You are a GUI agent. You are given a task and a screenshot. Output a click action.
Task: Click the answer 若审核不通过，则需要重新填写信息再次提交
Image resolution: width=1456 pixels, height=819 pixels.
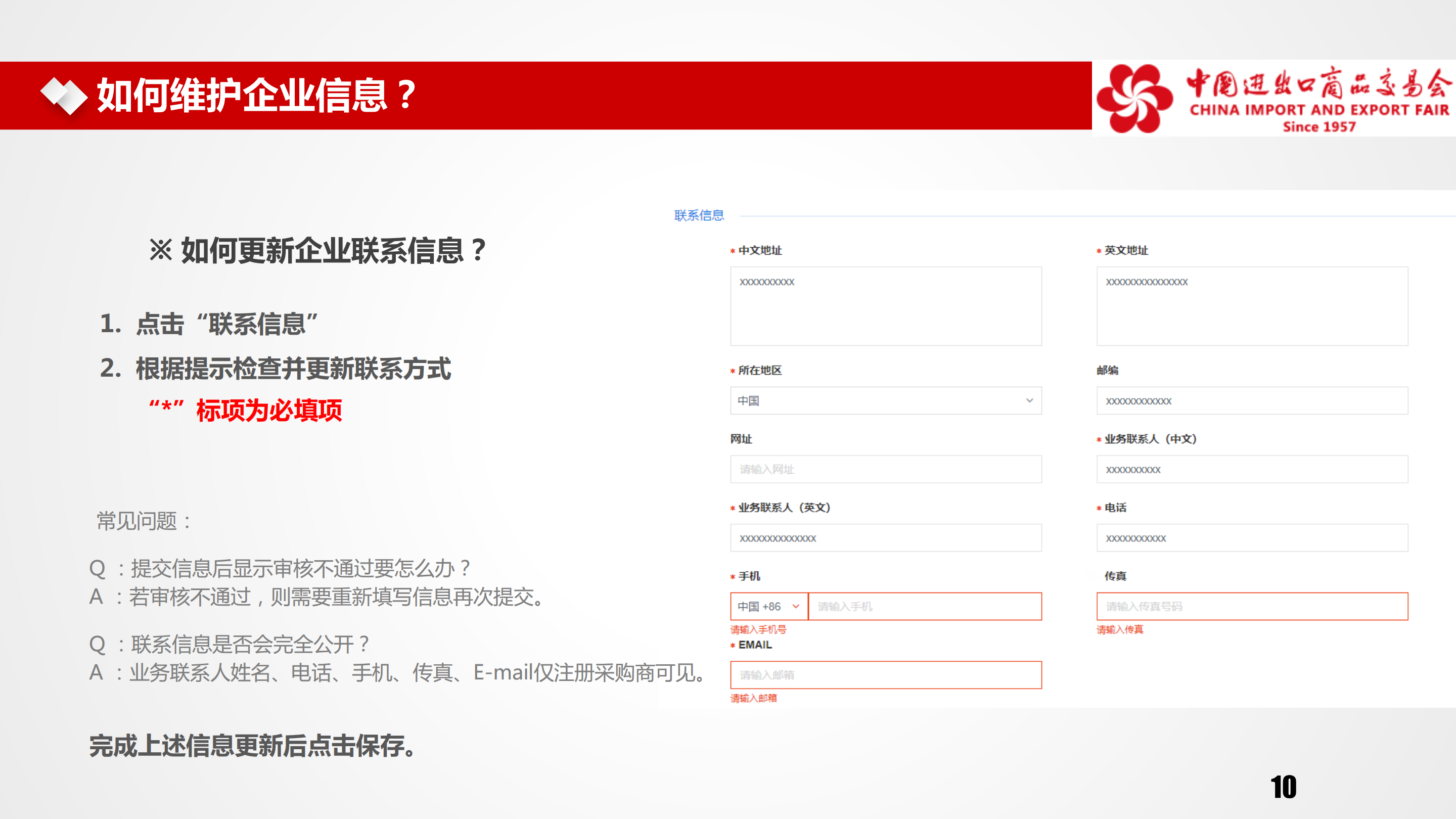(x=337, y=597)
